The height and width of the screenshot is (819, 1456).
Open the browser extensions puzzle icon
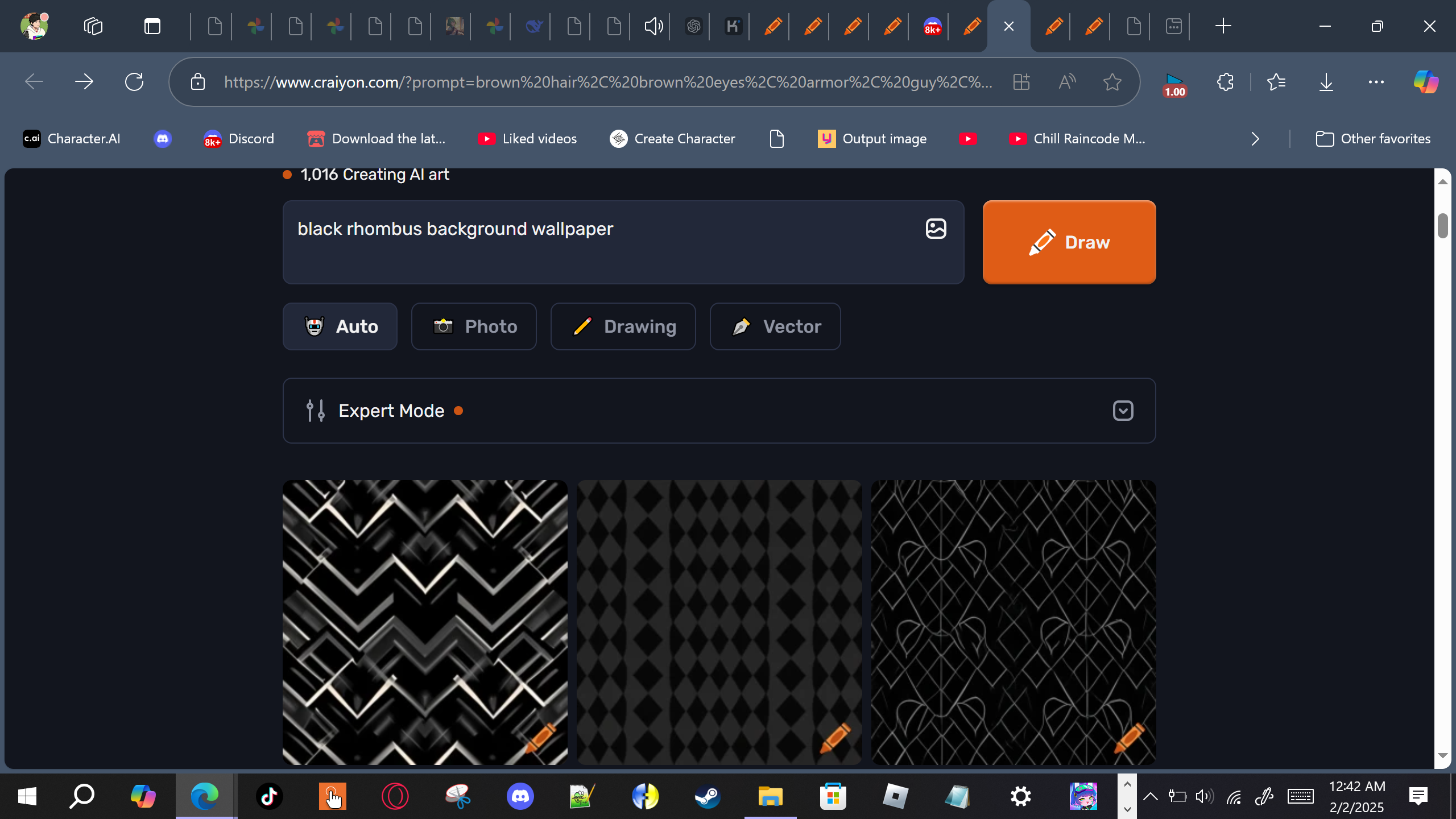(1225, 82)
